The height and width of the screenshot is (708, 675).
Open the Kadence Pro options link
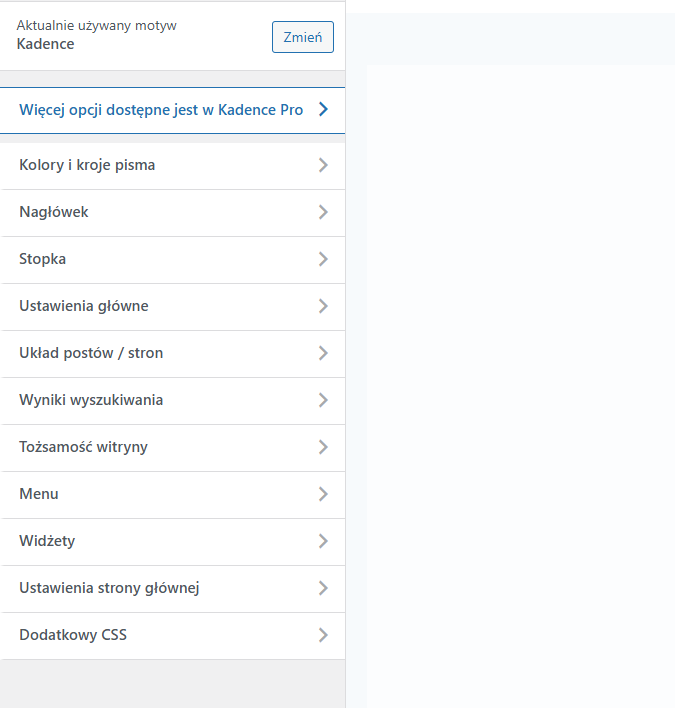pyautogui.click(x=161, y=110)
